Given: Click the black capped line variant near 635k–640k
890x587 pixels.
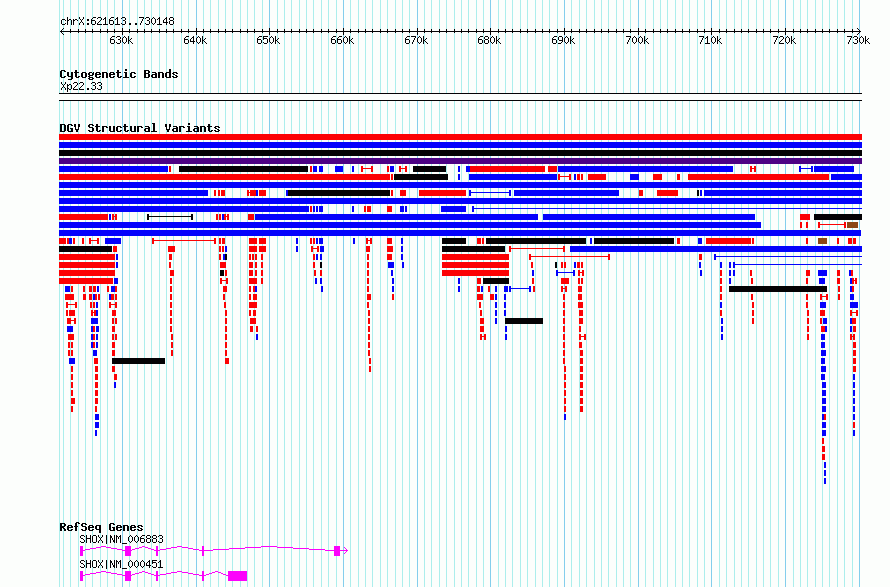Looking at the screenshot, I should pyautogui.click(x=170, y=217).
